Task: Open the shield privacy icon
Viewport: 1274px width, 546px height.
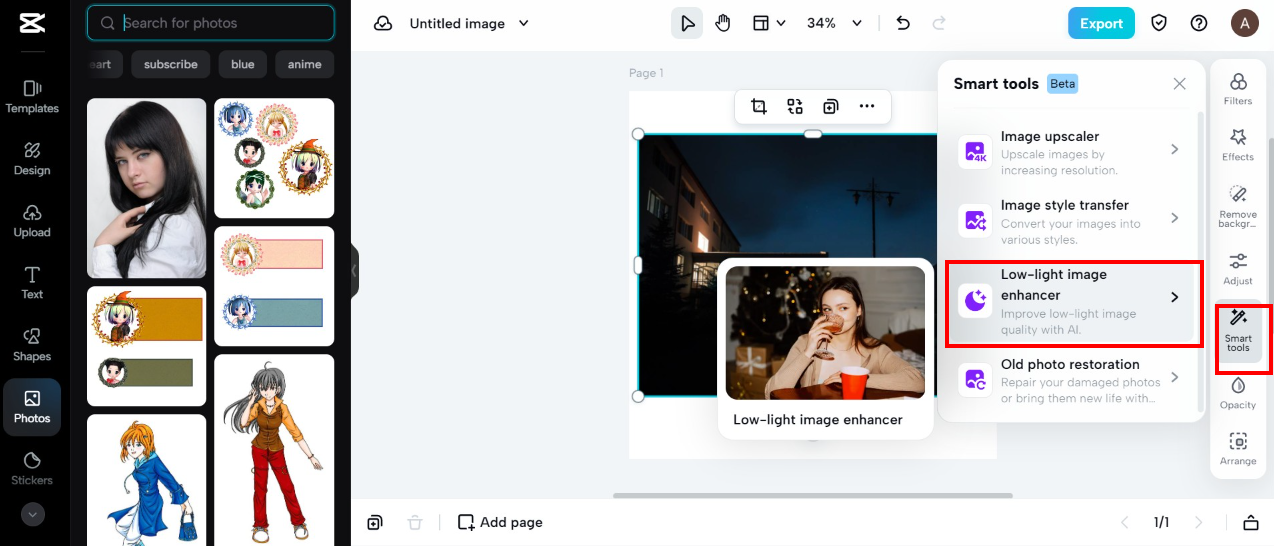Action: (x=1159, y=23)
